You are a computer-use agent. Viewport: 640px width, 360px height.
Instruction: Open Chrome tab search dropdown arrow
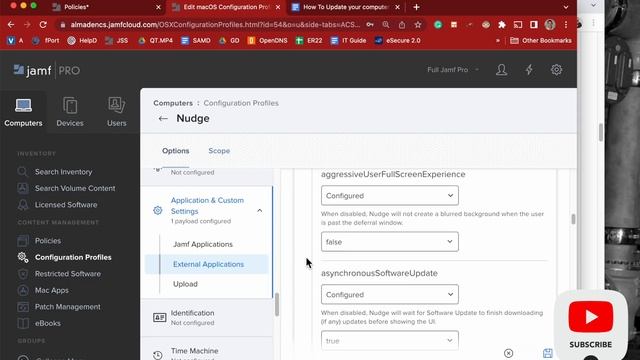(566, 7)
